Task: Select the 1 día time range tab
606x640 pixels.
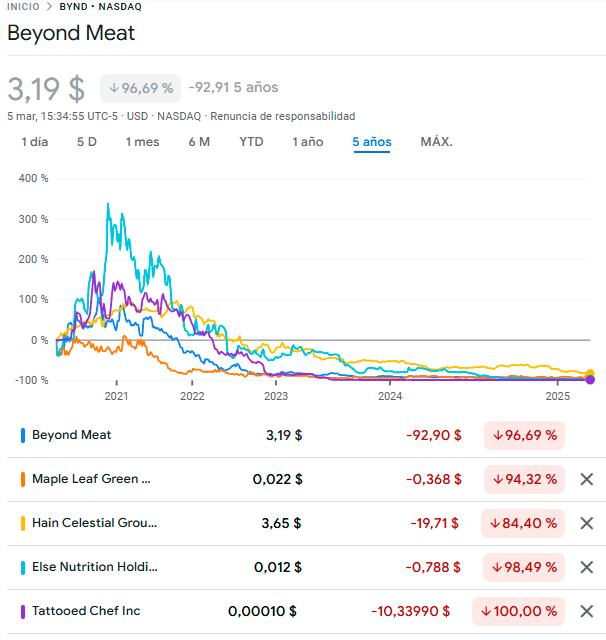Action: 35,142
